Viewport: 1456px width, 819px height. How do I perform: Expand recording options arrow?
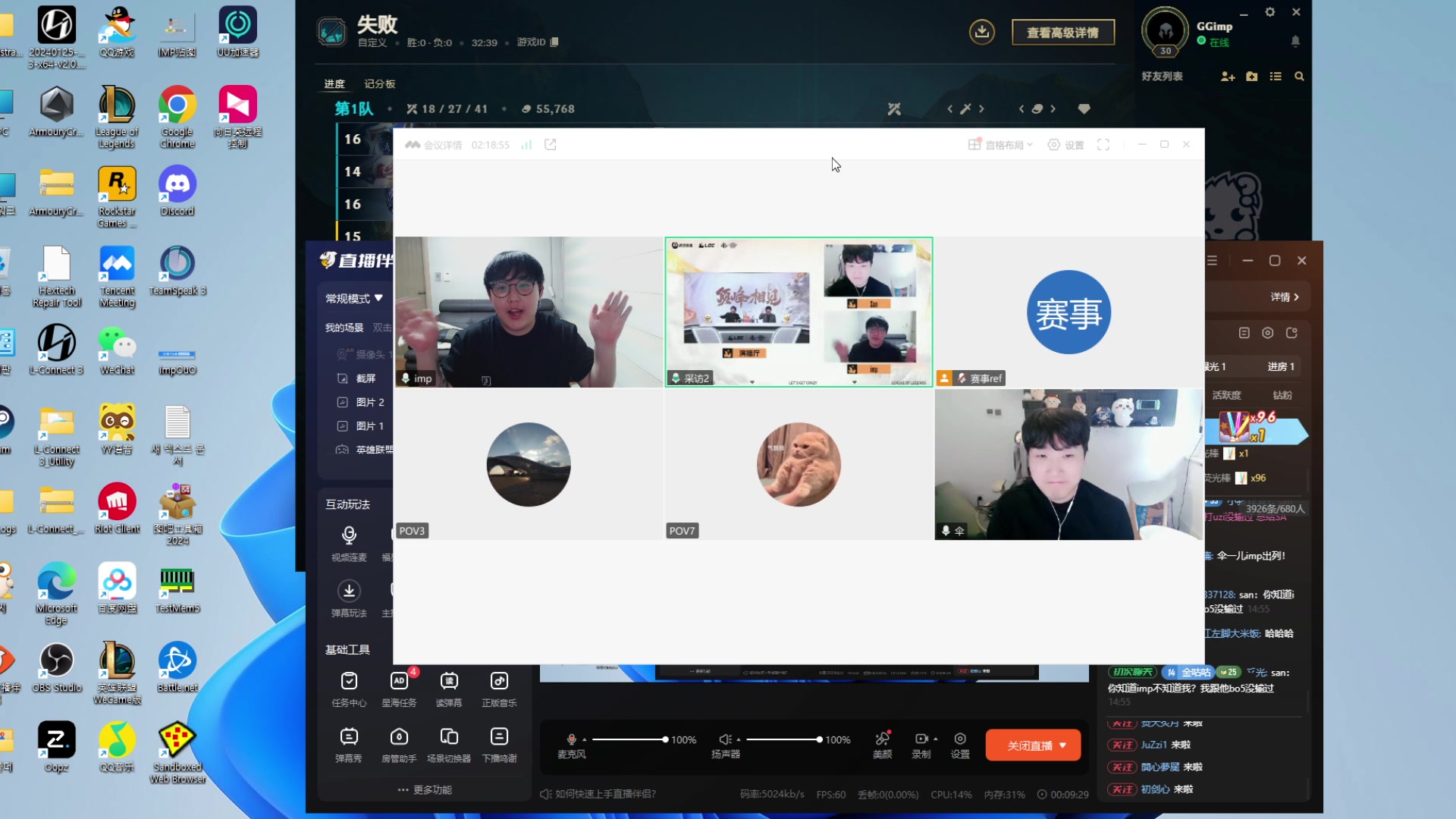click(936, 739)
